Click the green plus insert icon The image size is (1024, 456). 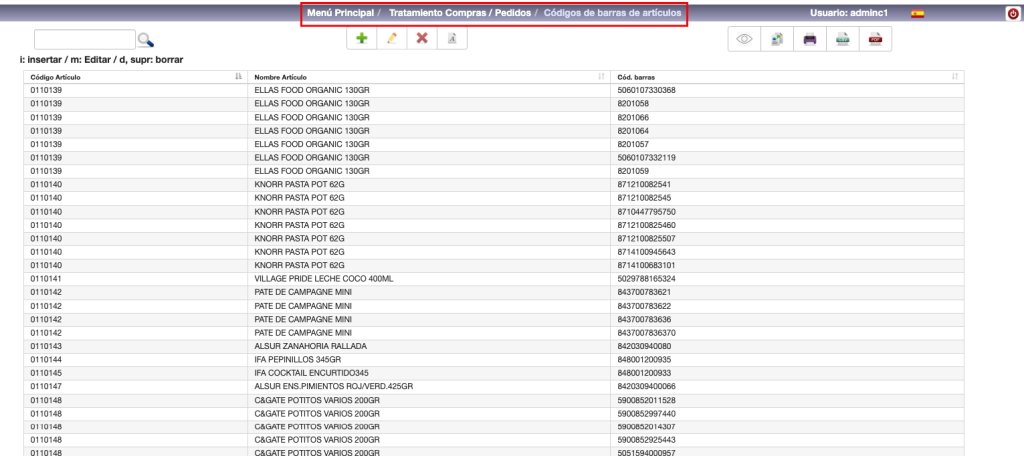(x=361, y=38)
